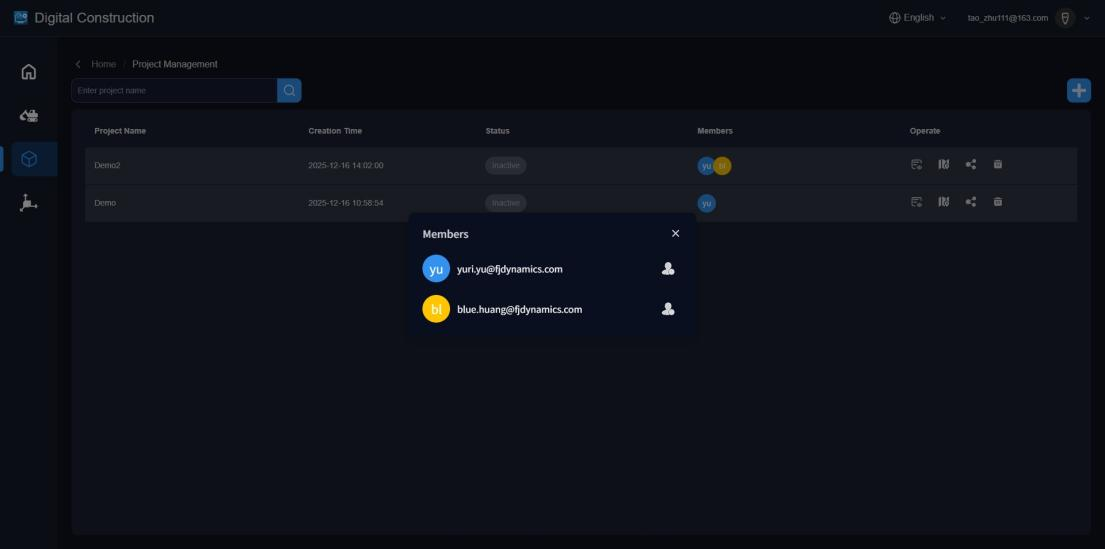Click the member icon beside blue.huang@fjdynamics.com
Image resolution: width=1105 pixels, height=549 pixels.
tap(668, 310)
